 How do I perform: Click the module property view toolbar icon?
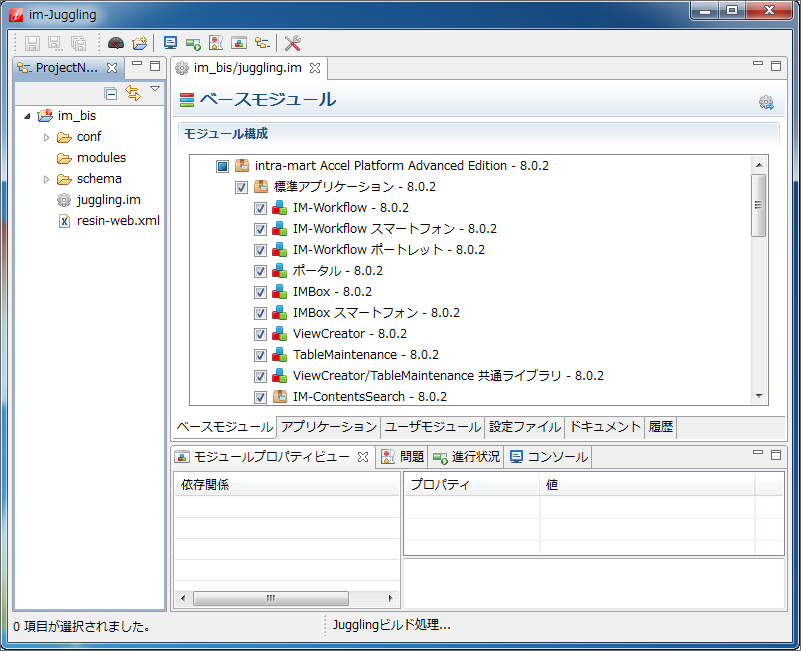239,43
